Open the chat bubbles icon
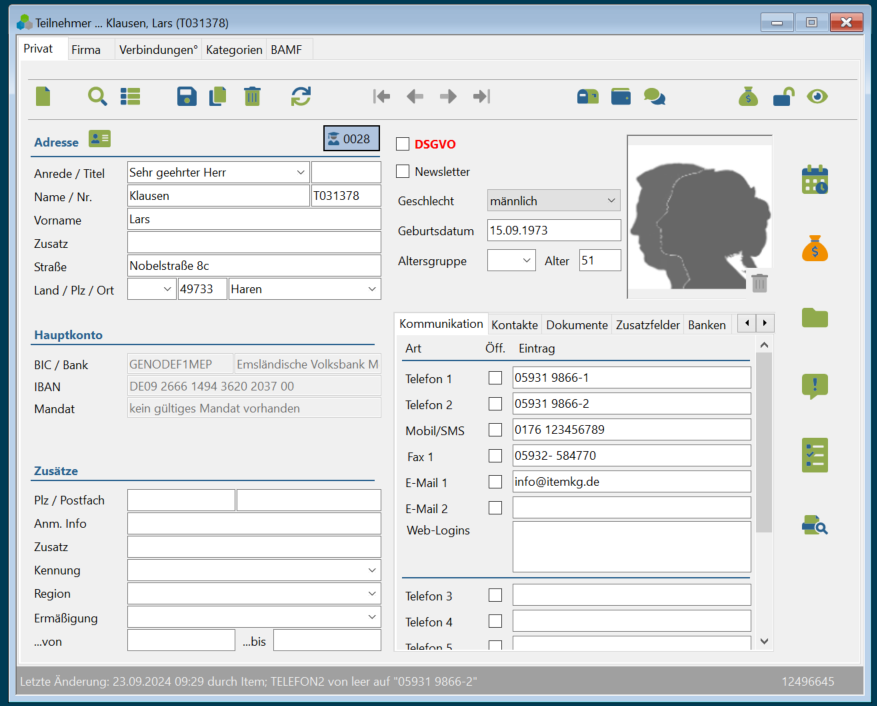The height and width of the screenshot is (706, 877). [654, 97]
